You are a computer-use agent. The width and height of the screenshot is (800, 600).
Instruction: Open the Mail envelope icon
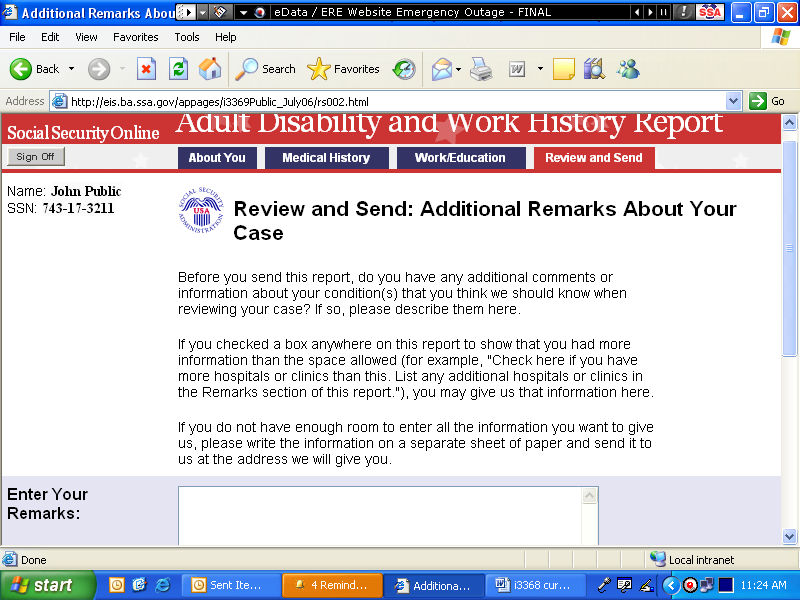point(441,69)
